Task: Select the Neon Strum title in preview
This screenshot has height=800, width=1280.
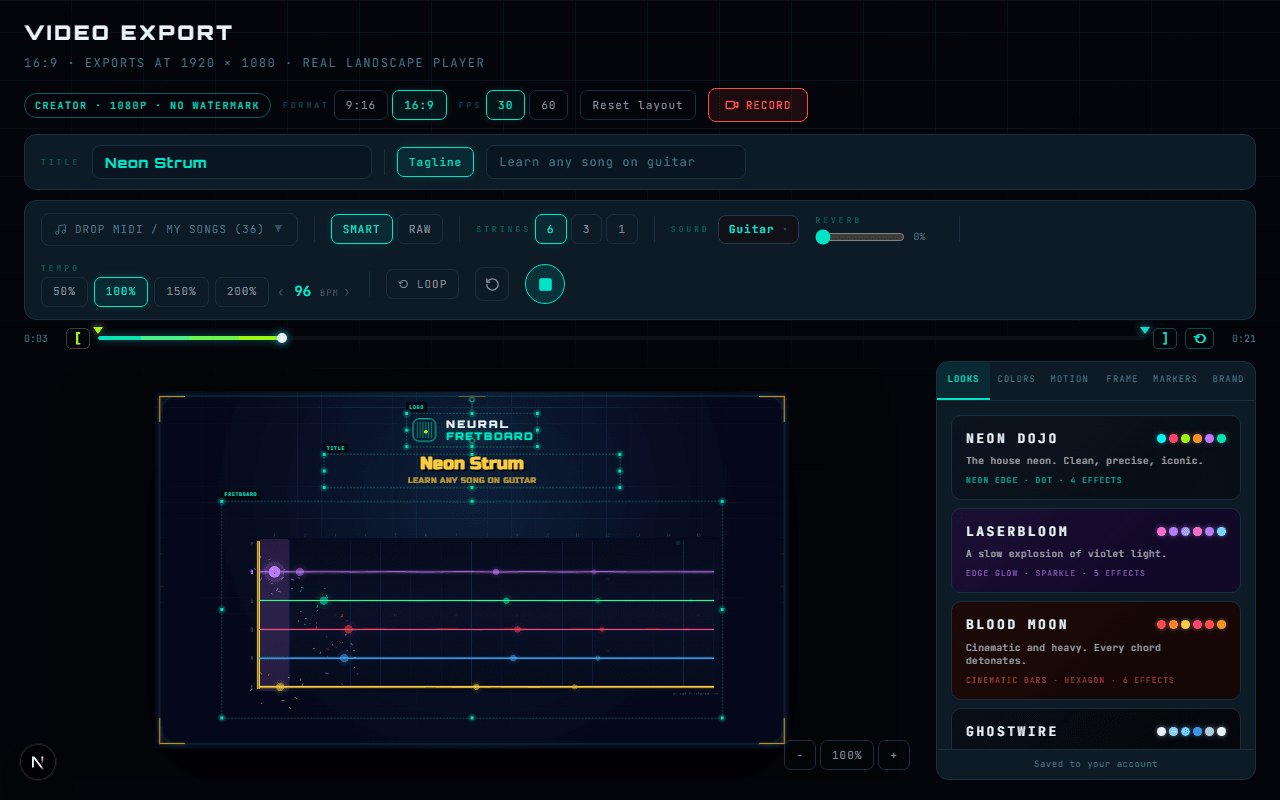Action: coord(472,463)
